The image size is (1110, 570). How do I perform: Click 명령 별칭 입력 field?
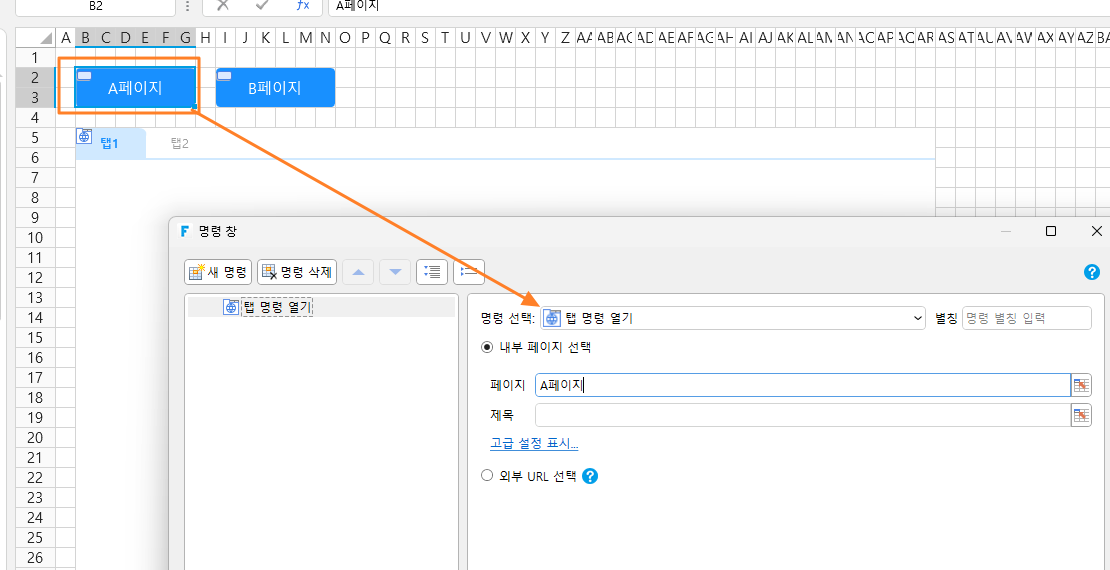1026,319
